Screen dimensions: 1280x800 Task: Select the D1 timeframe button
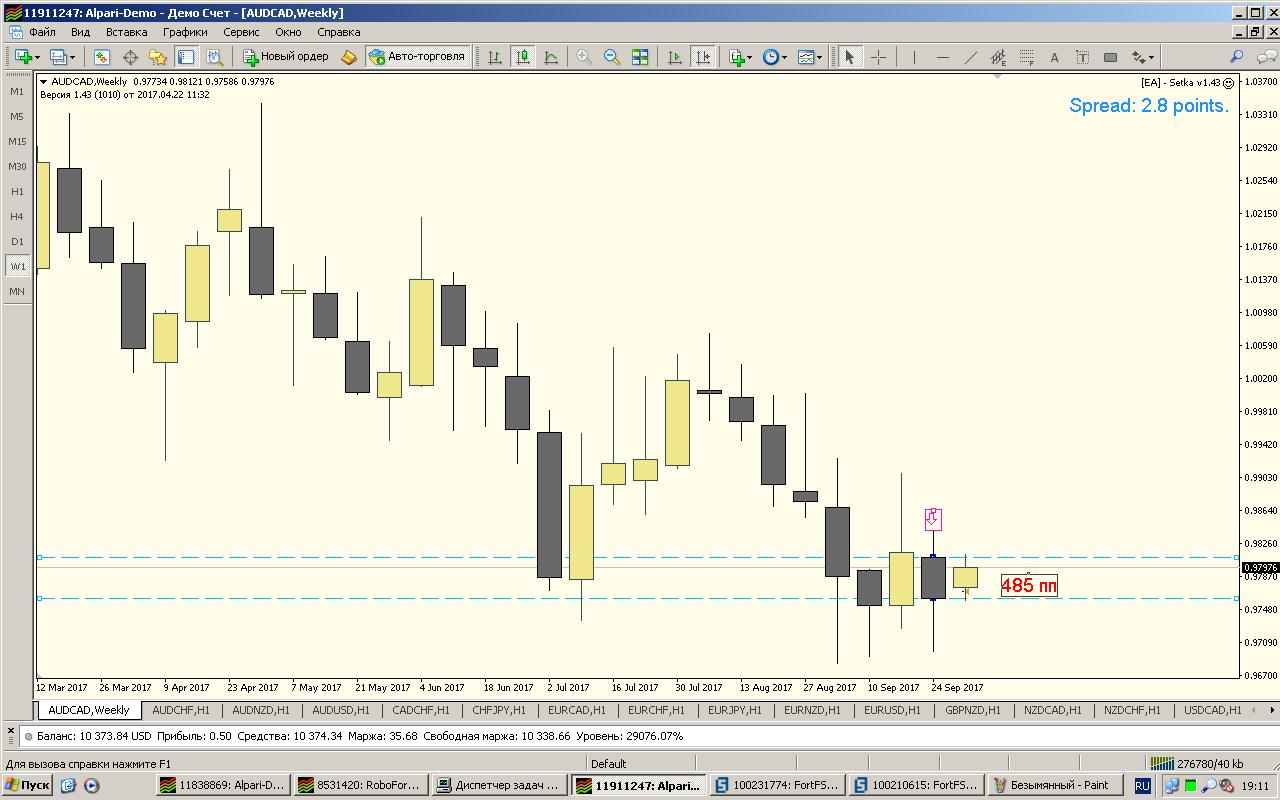(x=17, y=242)
